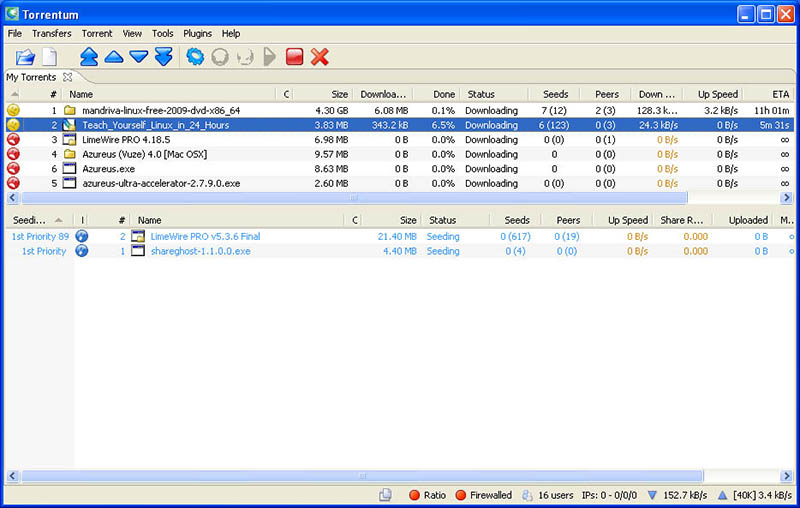Click the upper pane left scroll arrow
Viewport: 800px width, 508px height.
[x=13, y=197]
